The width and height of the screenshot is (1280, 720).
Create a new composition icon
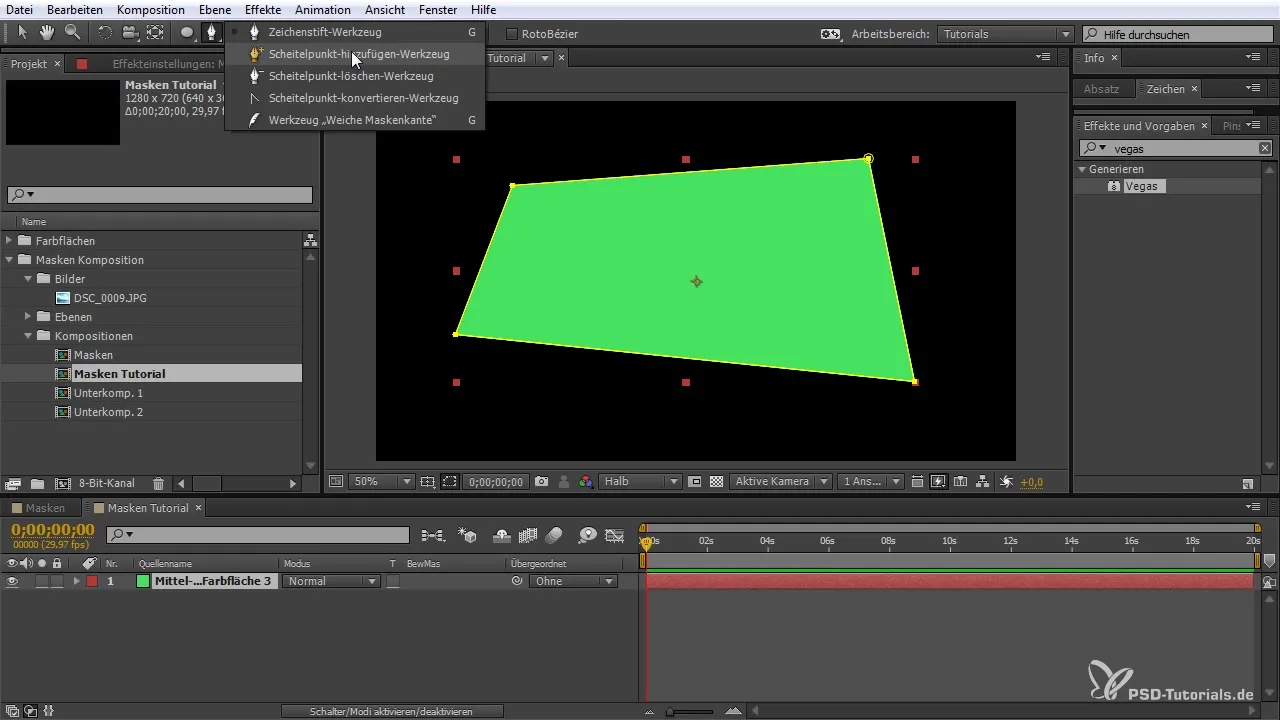[62, 483]
